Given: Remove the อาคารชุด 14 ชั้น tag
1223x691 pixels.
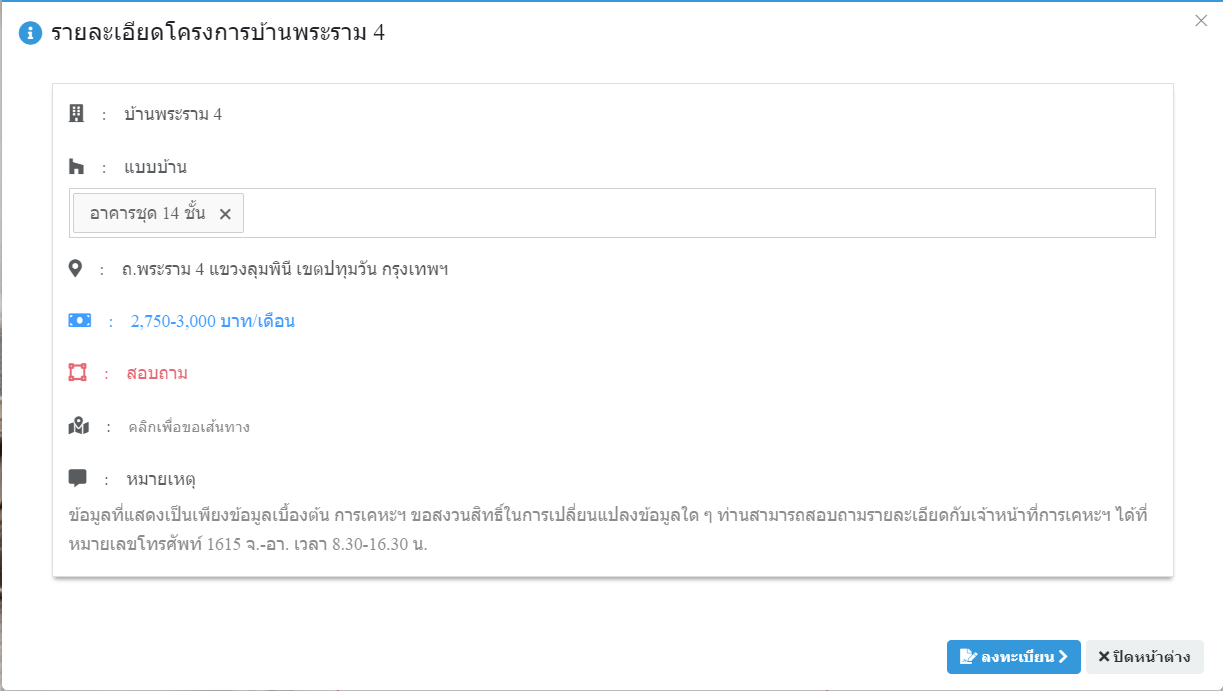Looking at the screenshot, I should click(225, 214).
